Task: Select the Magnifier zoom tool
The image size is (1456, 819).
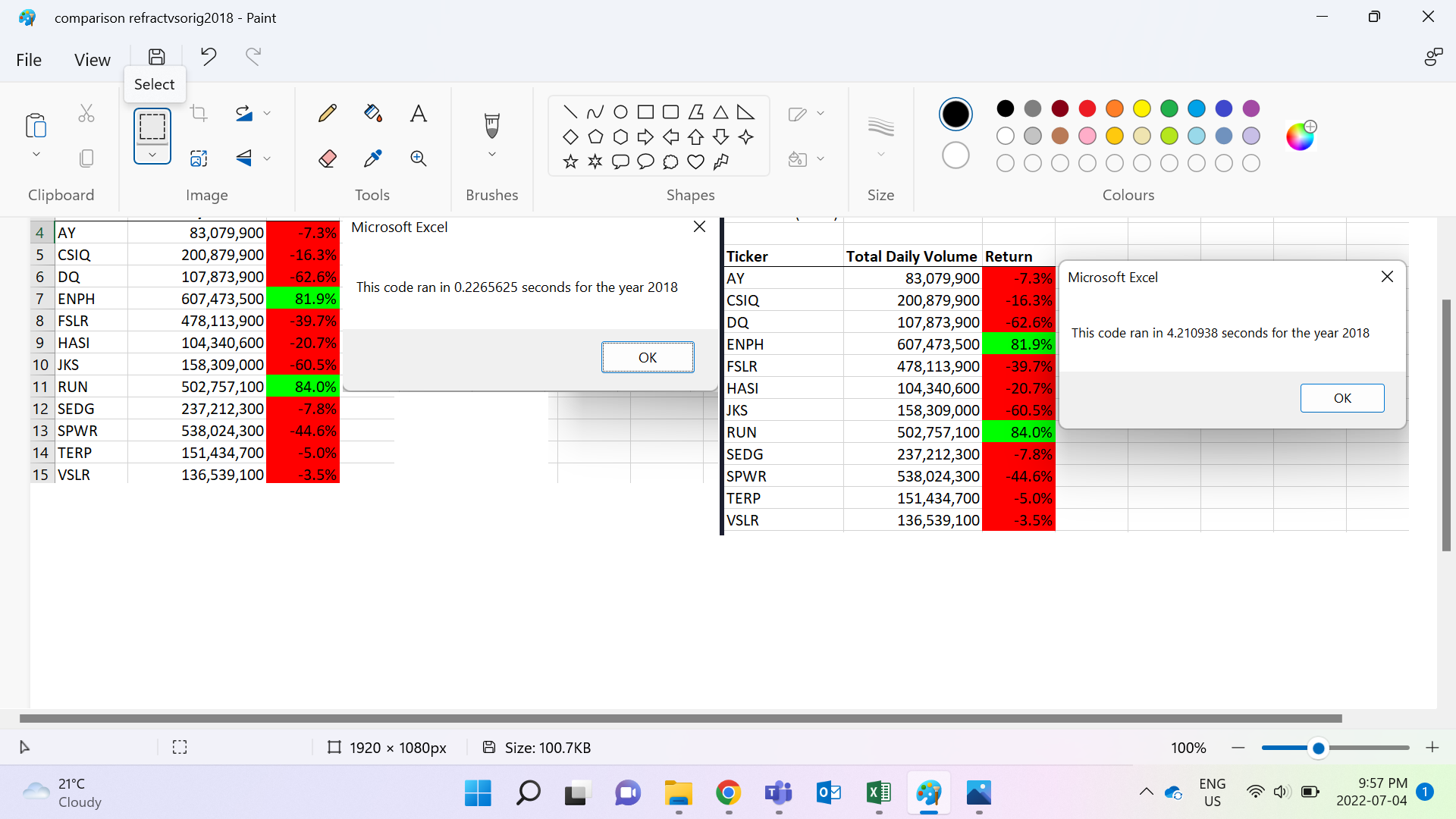Action: coord(418,158)
